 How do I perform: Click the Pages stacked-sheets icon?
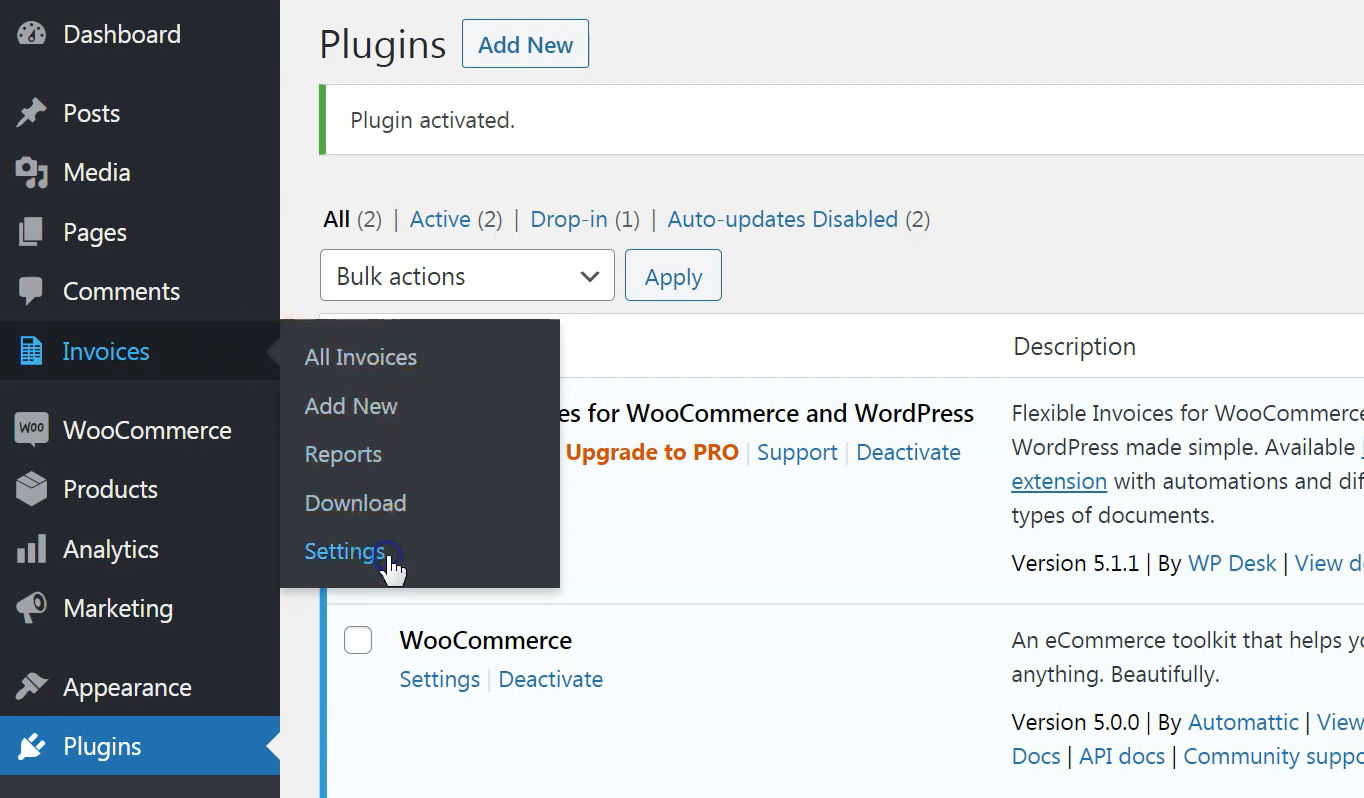click(32, 232)
